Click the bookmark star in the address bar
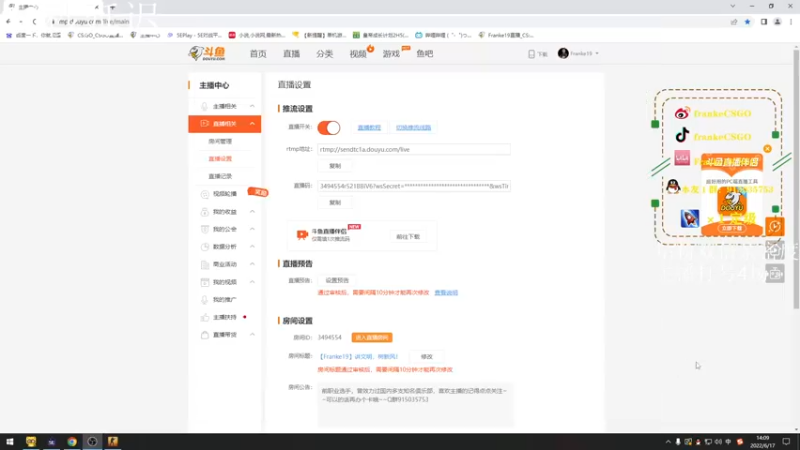The width and height of the screenshot is (800, 450). click(747, 21)
